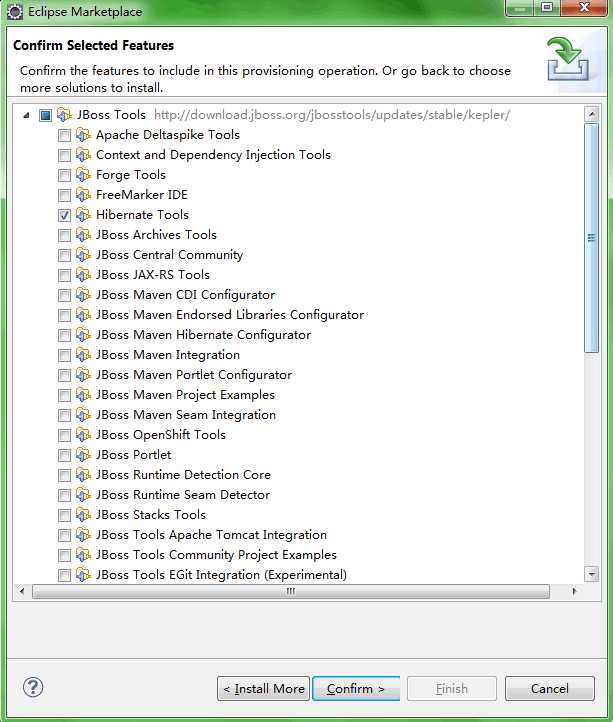Maximize the Eclipse Marketplace window
The width and height of the screenshot is (613, 722).
547,7
